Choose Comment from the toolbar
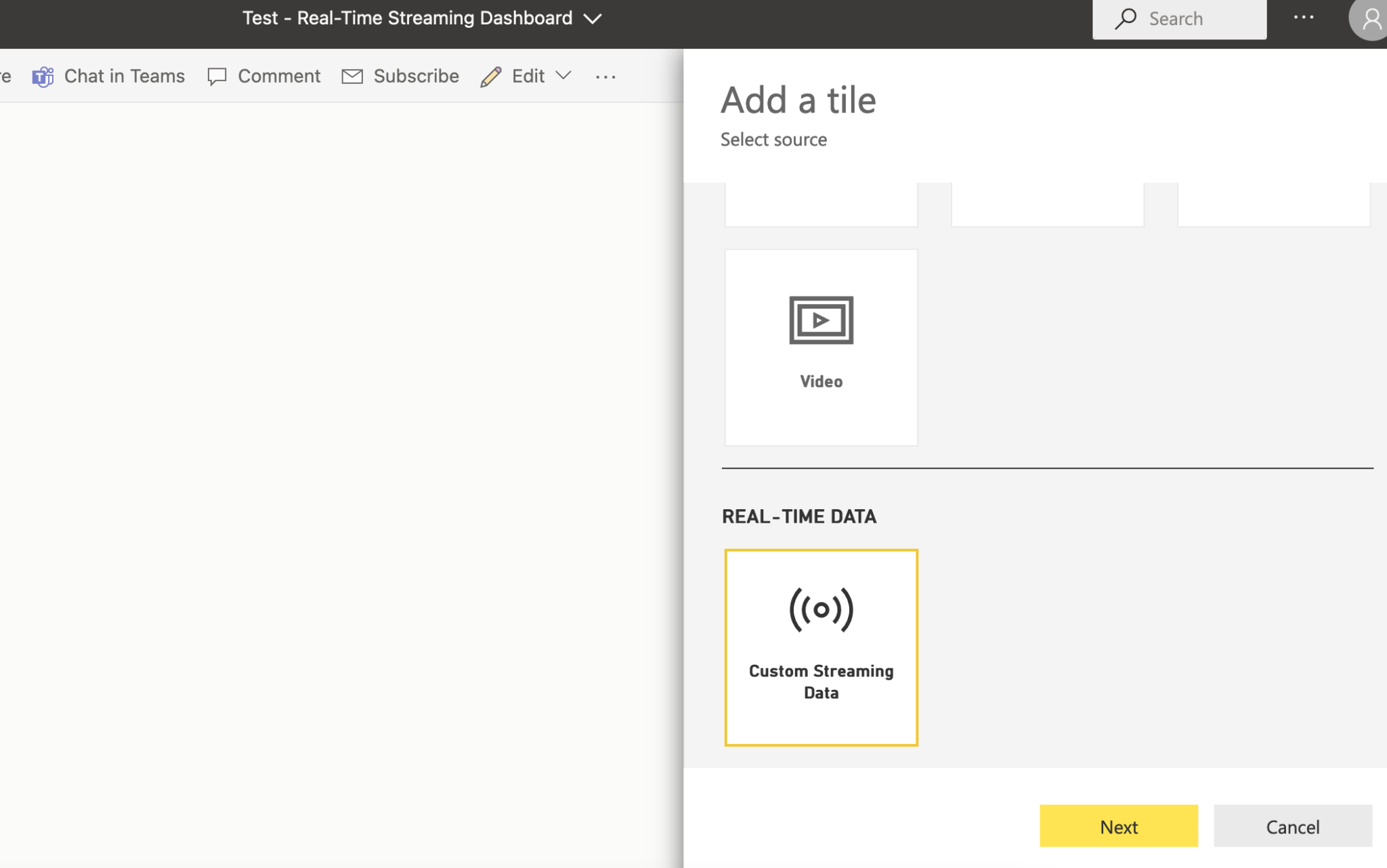The image size is (1387, 868). click(279, 76)
